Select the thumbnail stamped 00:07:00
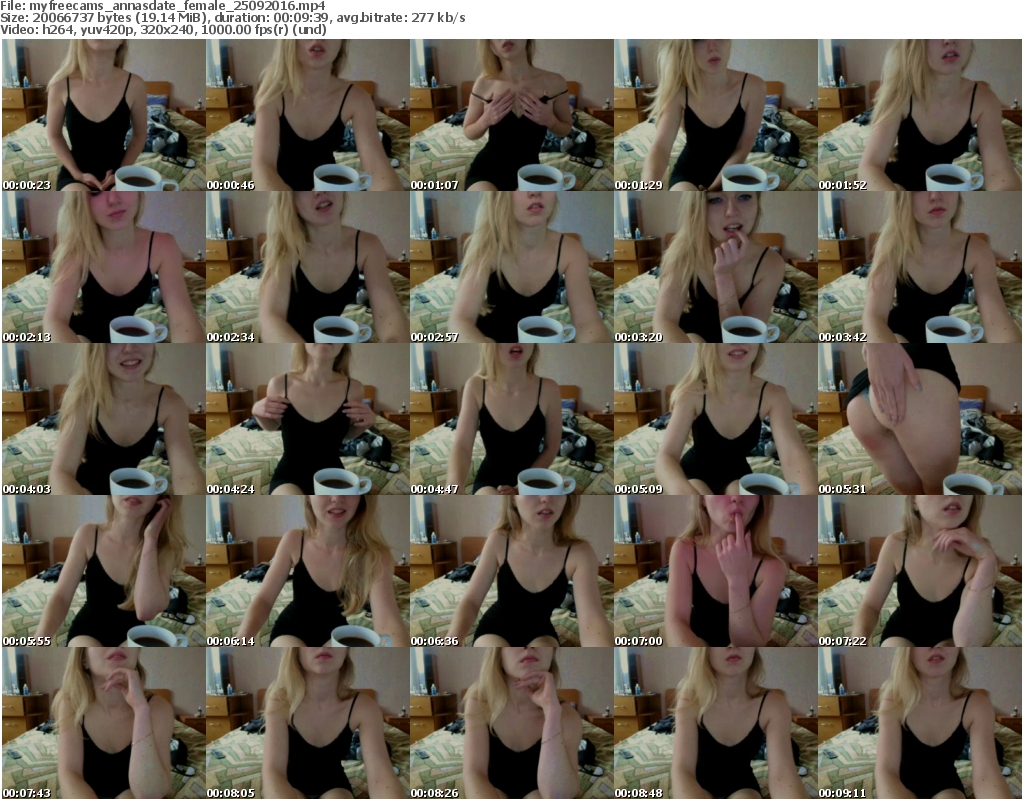1024x799 pixels. (716, 571)
